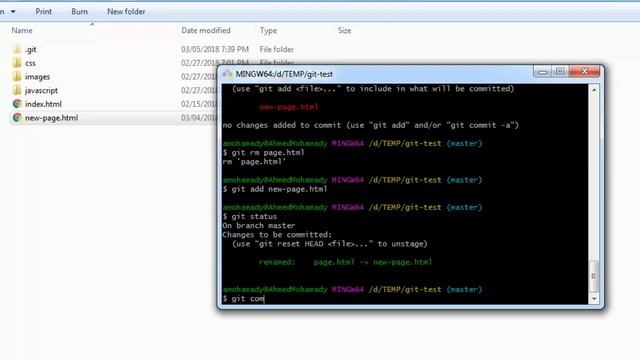This screenshot has width=640, height=360.
Task: Click the Chrome icon of new-page.html
Action: pyautogui.click(x=17, y=118)
